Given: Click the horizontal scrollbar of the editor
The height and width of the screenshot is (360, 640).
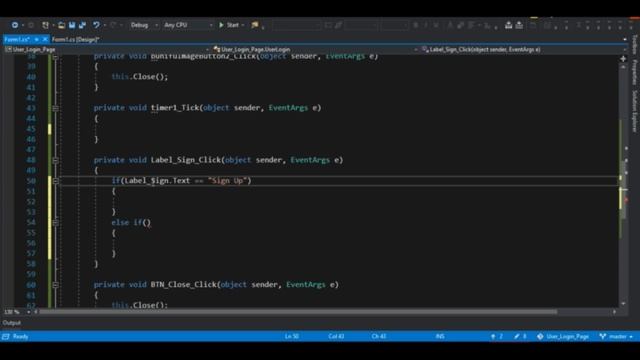Looking at the screenshot, I should click(x=298, y=312).
